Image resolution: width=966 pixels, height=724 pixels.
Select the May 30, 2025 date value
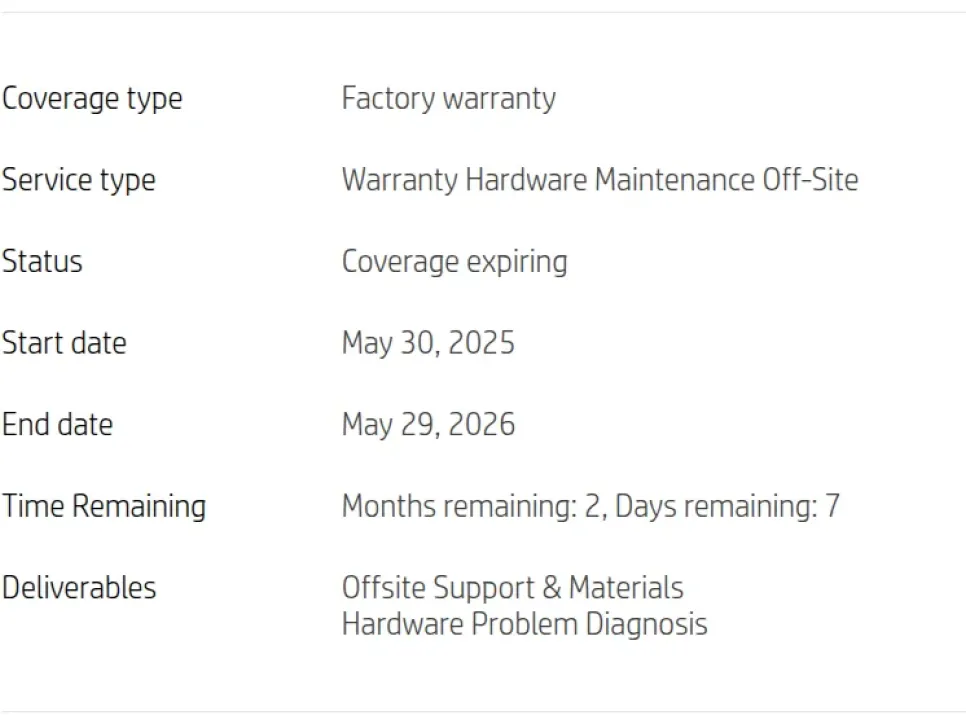click(x=428, y=343)
